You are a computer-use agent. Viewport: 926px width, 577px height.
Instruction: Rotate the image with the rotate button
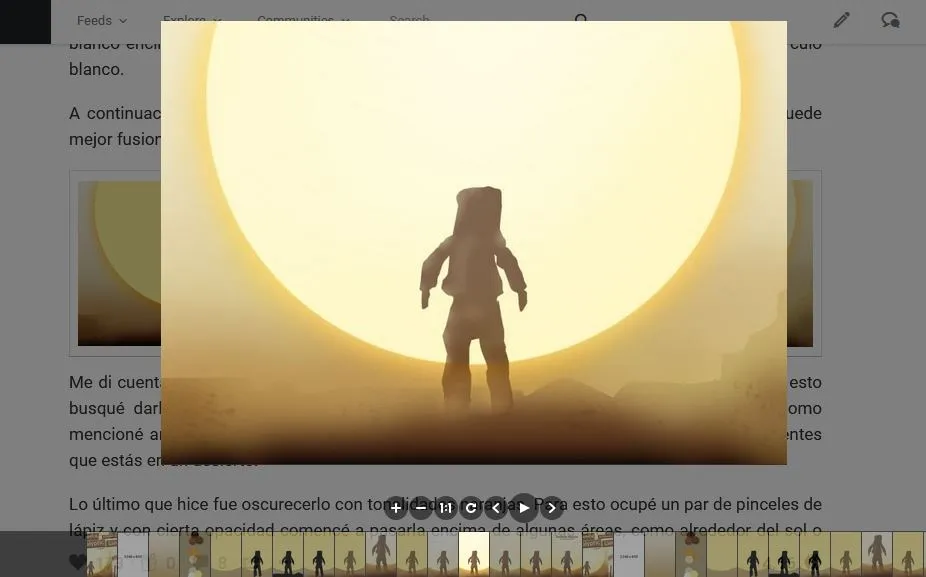pos(471,507)
